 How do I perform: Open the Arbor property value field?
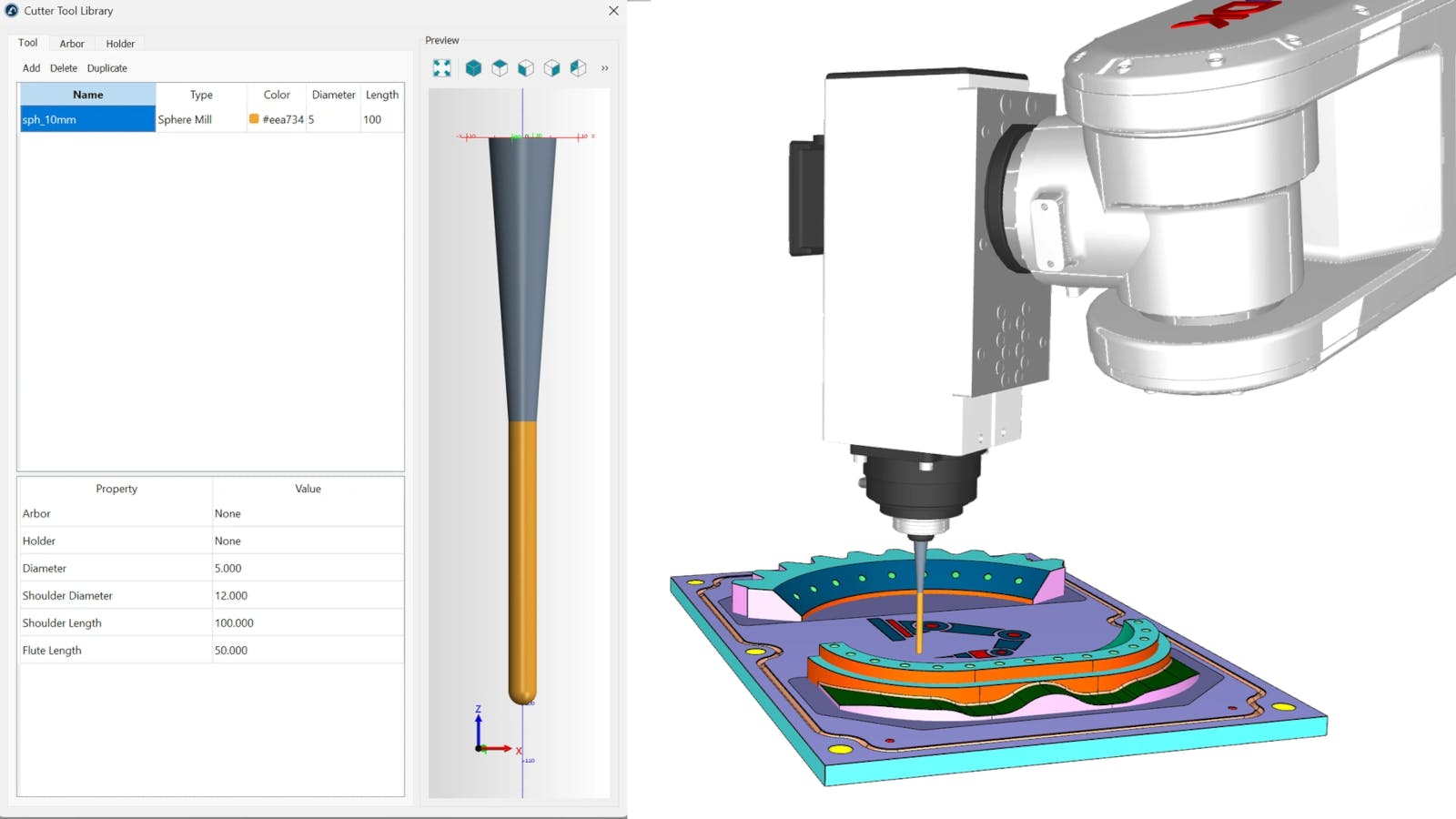(x=308, y=514)
